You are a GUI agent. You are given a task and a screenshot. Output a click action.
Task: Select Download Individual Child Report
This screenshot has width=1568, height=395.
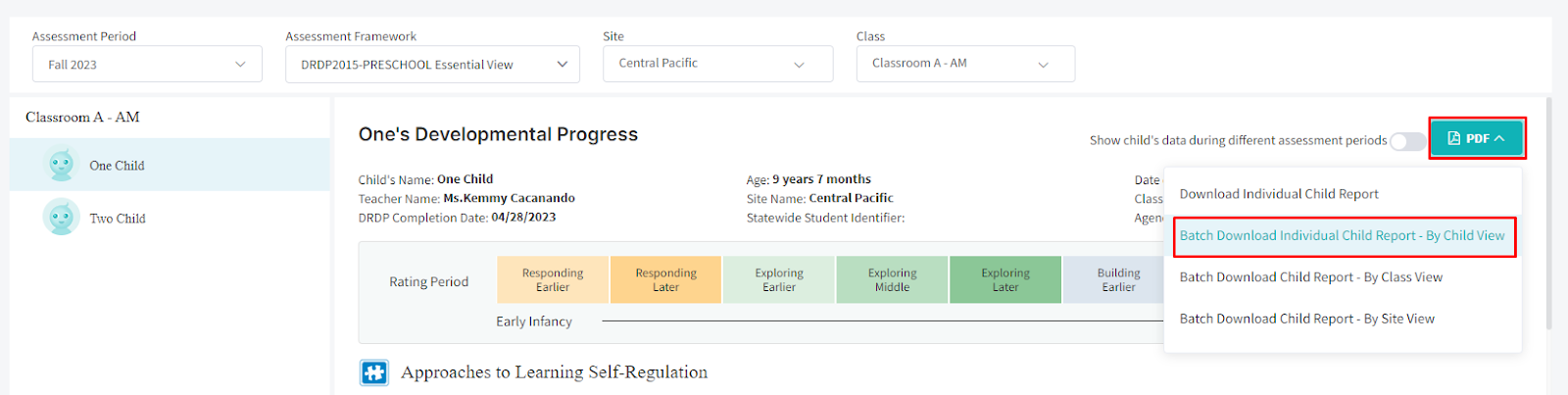pyautogui.click(x=1279, y=194)
